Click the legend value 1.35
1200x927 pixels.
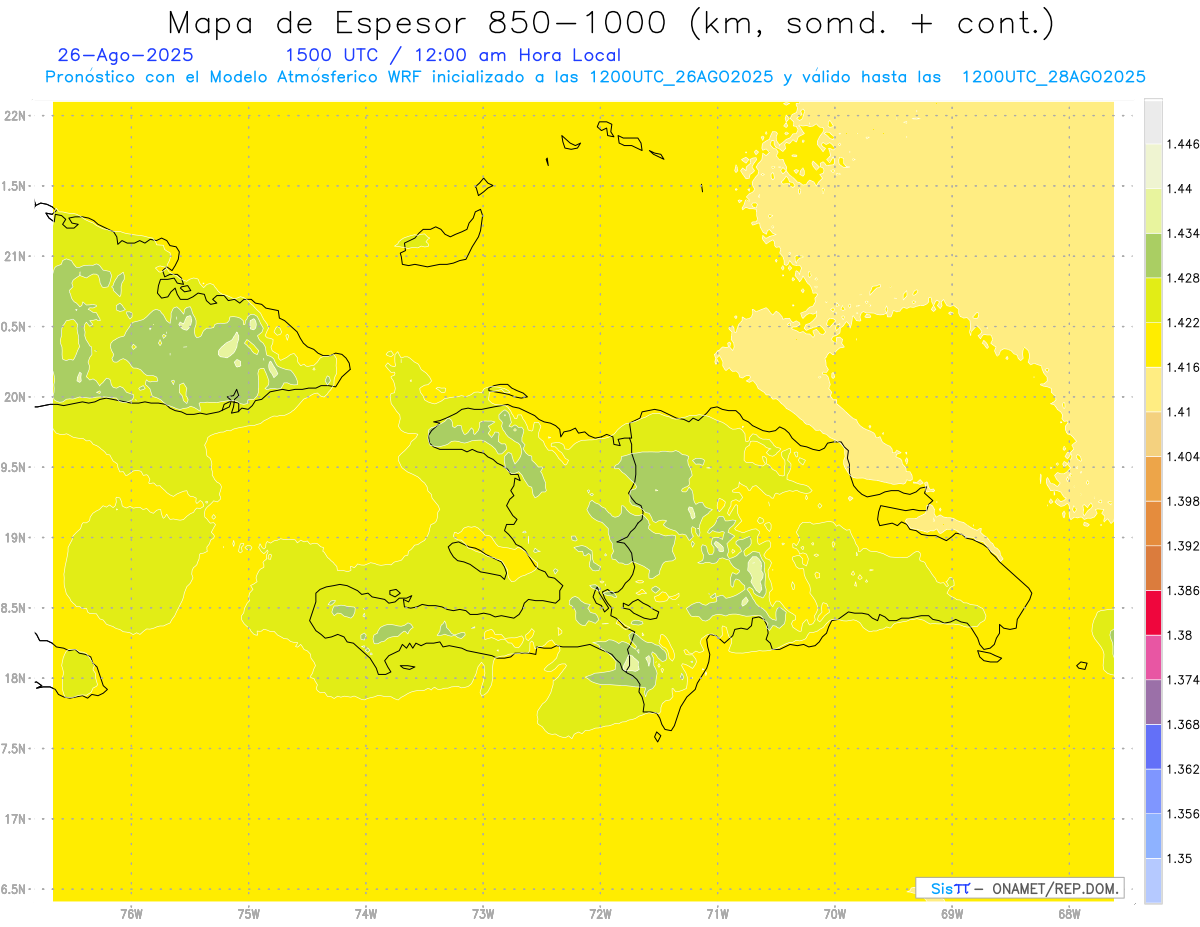point(1178,858)
